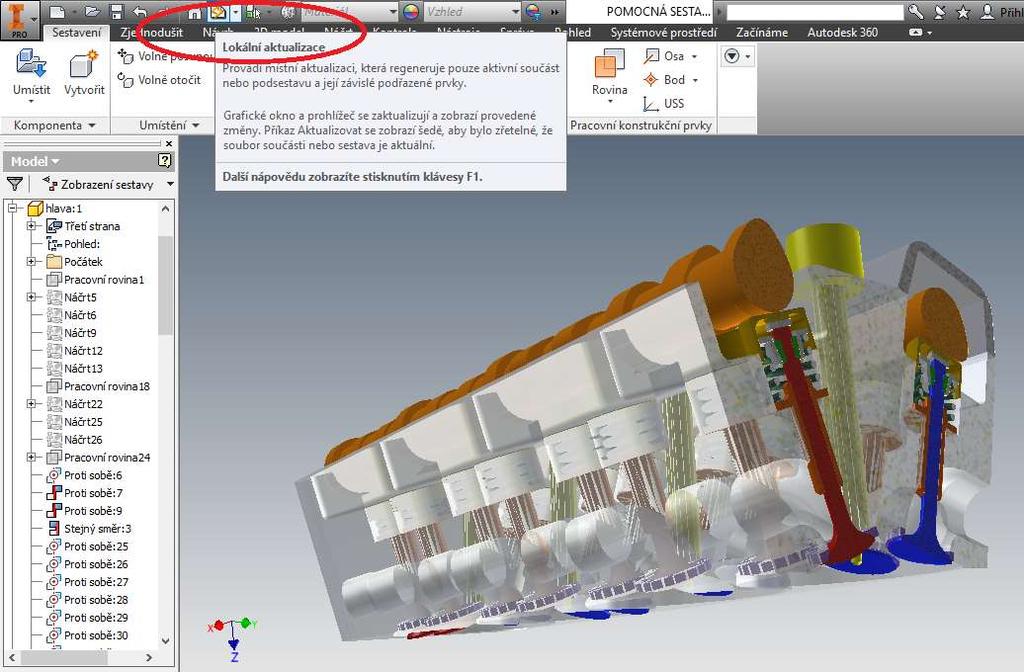Image resolution: width=1024 pixels, height=672 pixels.
Task: Close the Model browser panel
Action: click(x=169, y=143)
